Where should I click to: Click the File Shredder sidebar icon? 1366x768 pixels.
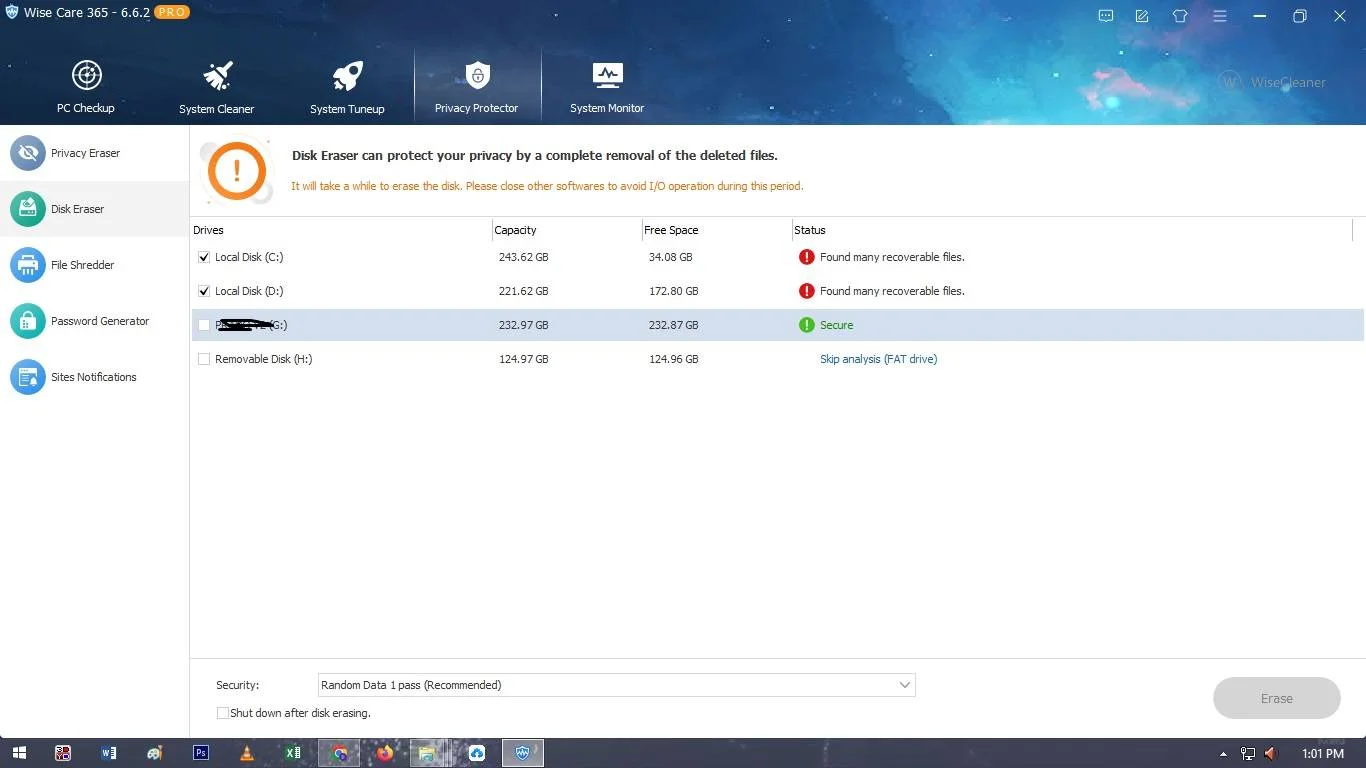pos(28,265)
